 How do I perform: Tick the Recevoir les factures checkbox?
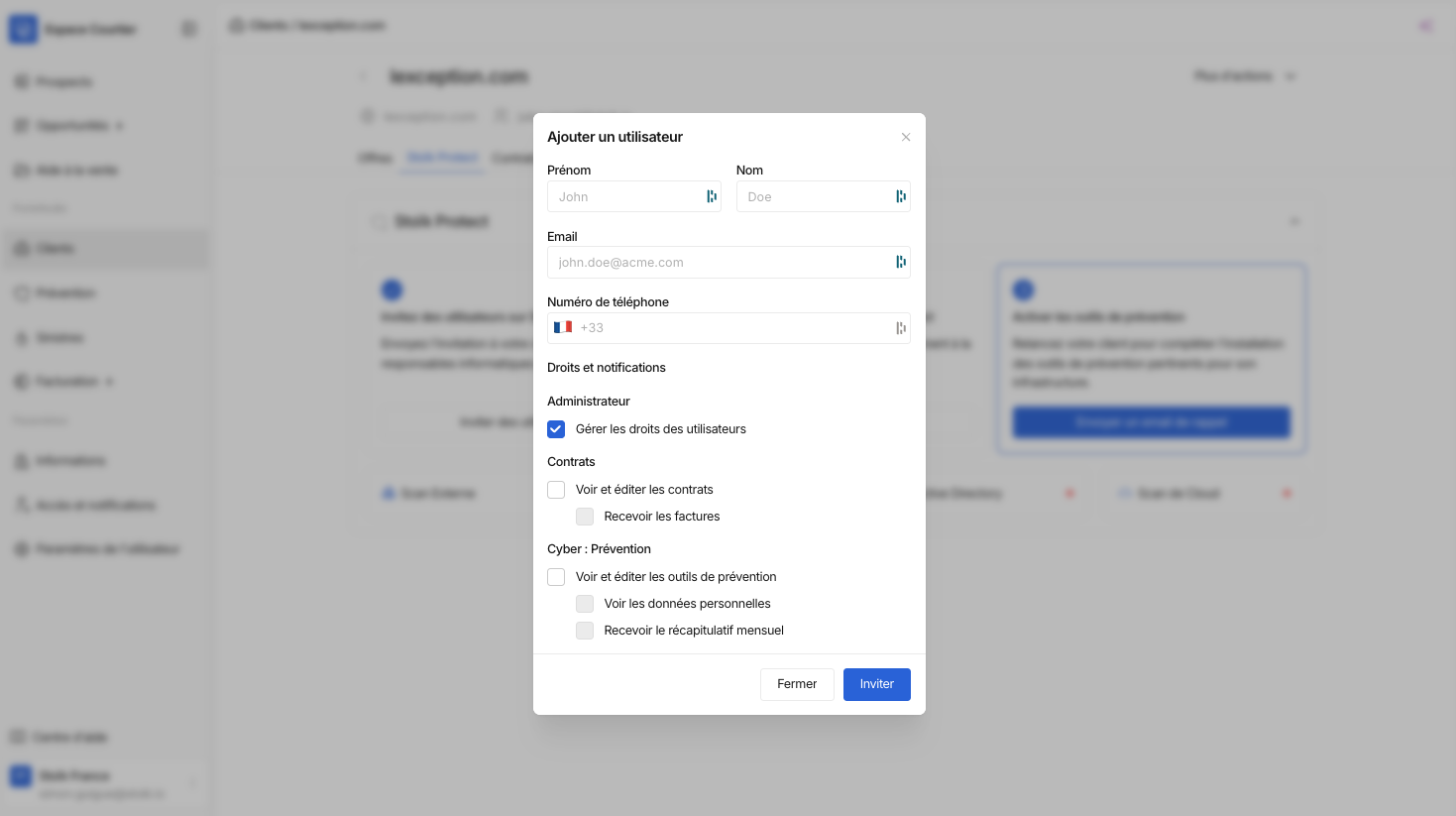pos(585,517)
